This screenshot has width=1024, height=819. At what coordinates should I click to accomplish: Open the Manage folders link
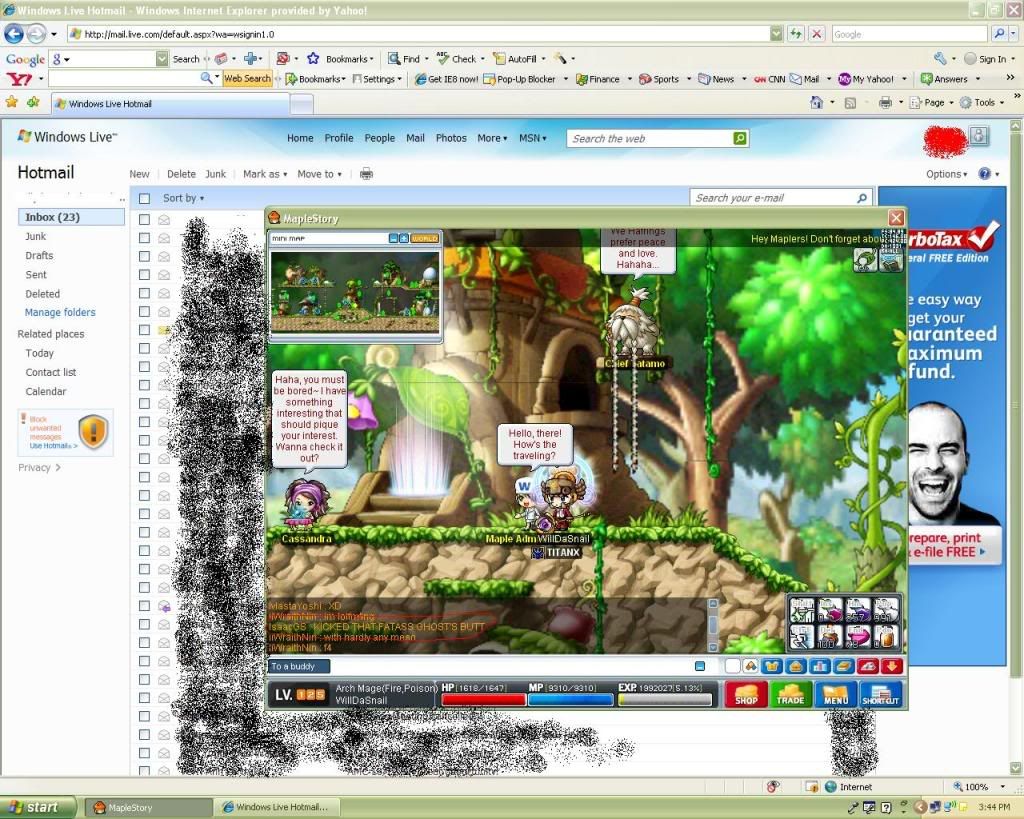coord(60,312)
